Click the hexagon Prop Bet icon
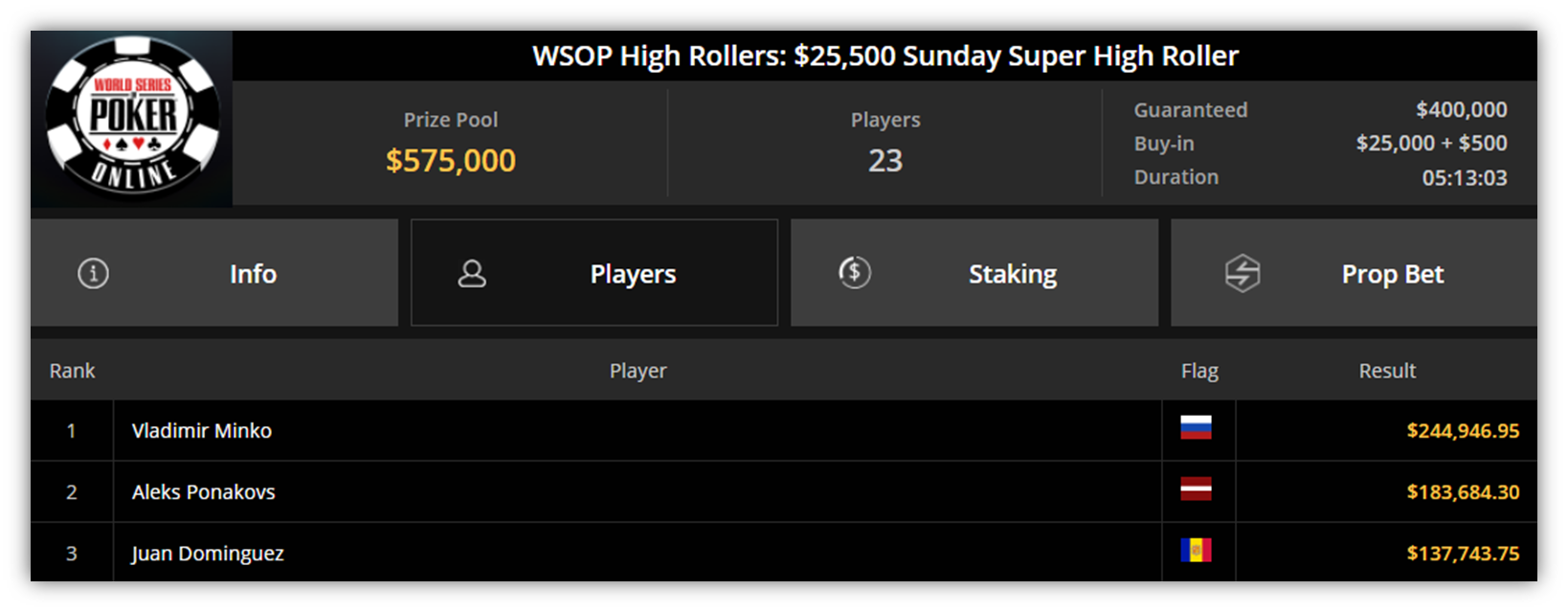This screenshot has width=1568, height=612. (x=1243, y=274)
